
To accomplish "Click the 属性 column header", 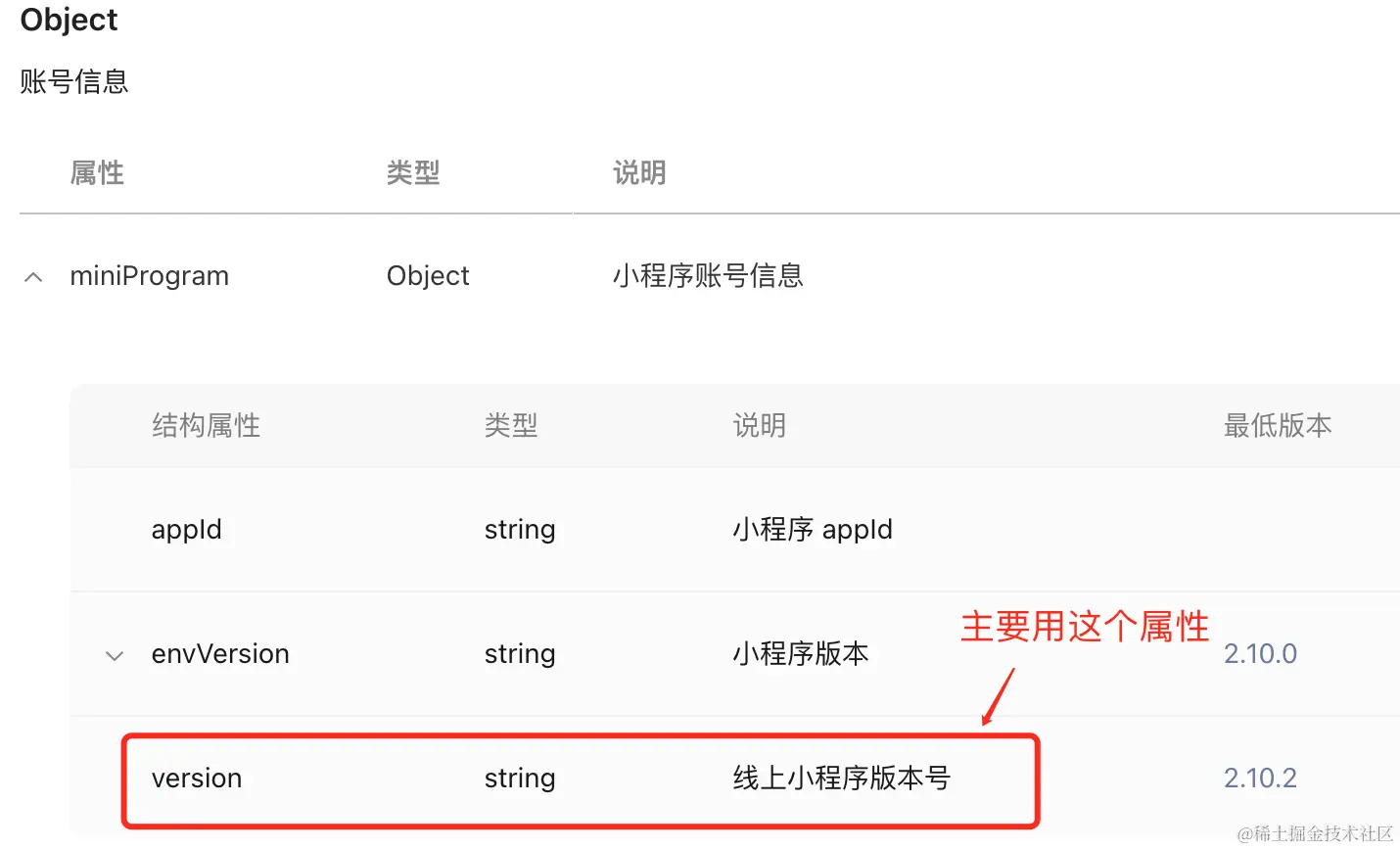I will (x=97, y=173).
